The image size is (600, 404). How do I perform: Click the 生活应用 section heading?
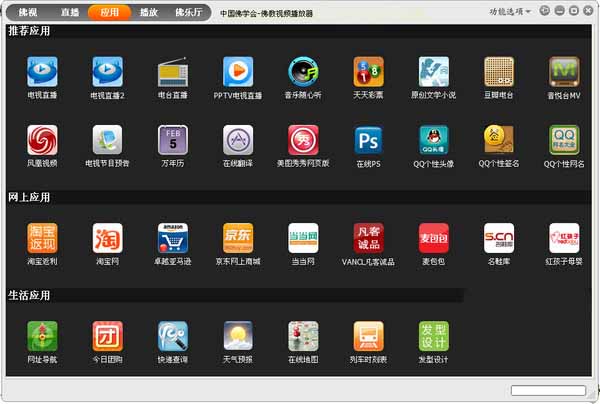(x=29, y=295)
